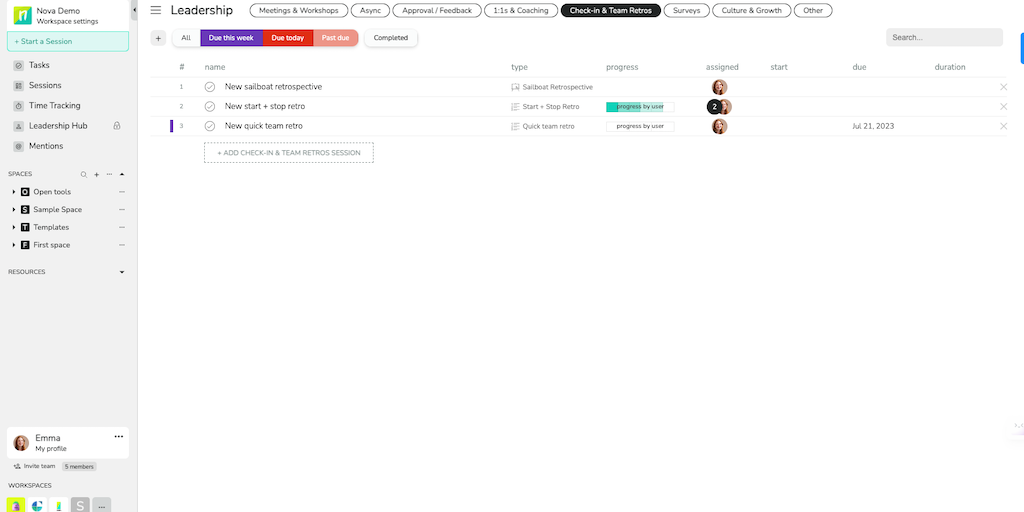Open options for the Templates space

click(x=121, y=227)
